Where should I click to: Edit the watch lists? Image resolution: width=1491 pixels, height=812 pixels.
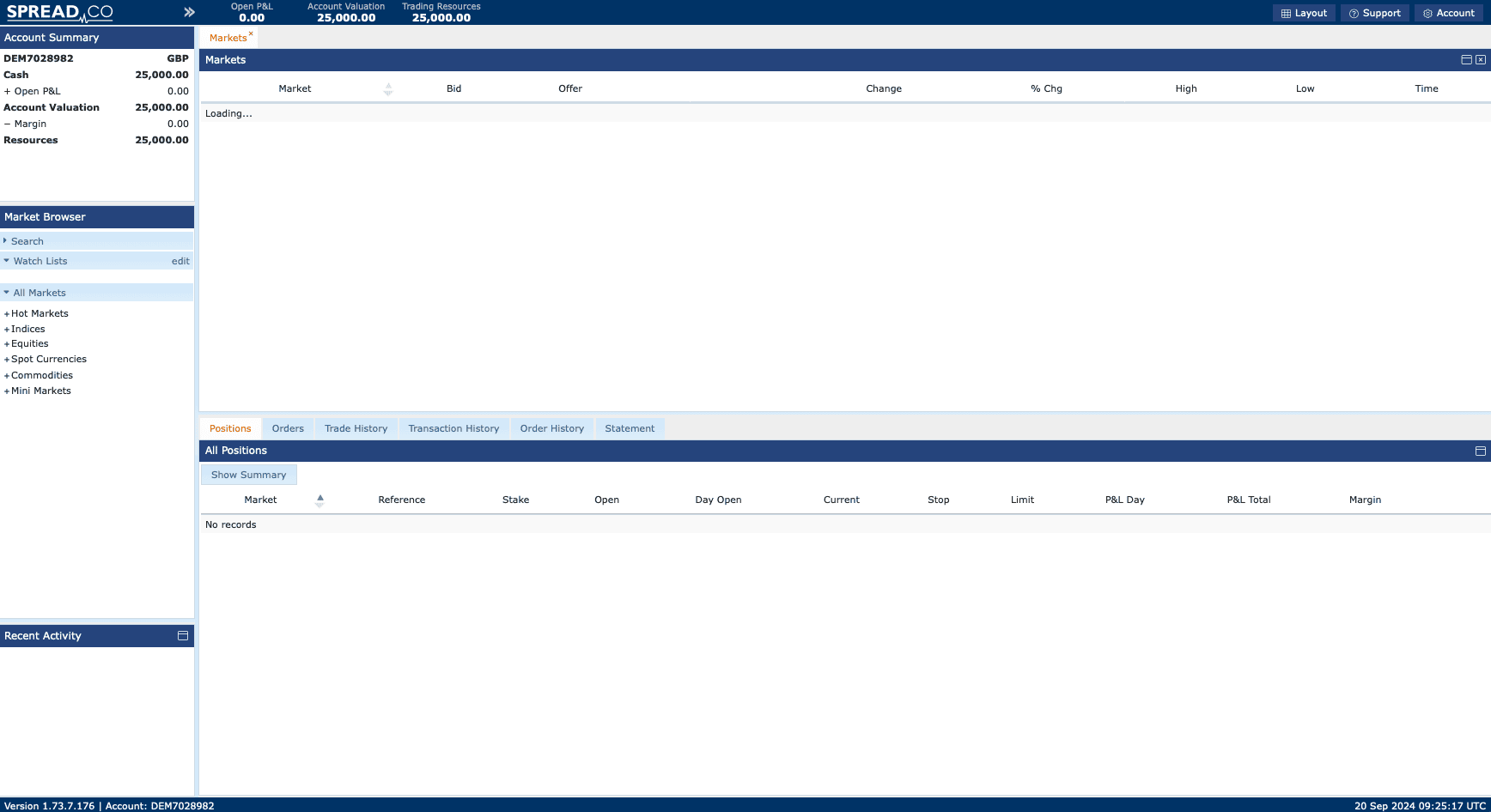point(180,261)
